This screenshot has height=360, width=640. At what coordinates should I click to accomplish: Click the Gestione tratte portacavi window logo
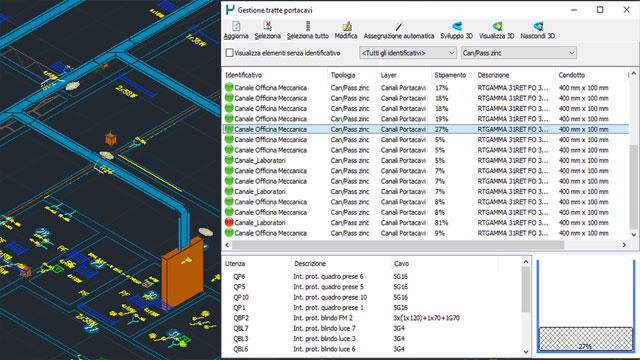[x=230, y=10]
